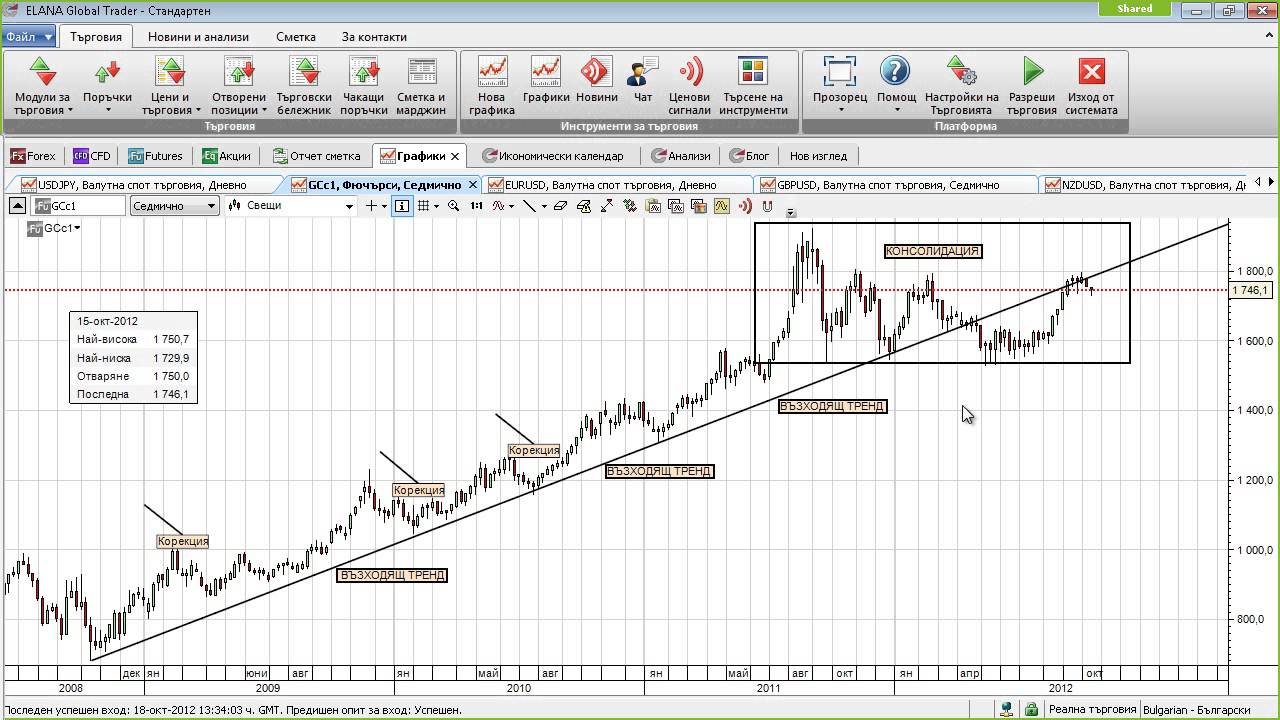Click the GCc1 symbol input field
The width and height of the screenshot is (1280, 720).
coord(79,206)
